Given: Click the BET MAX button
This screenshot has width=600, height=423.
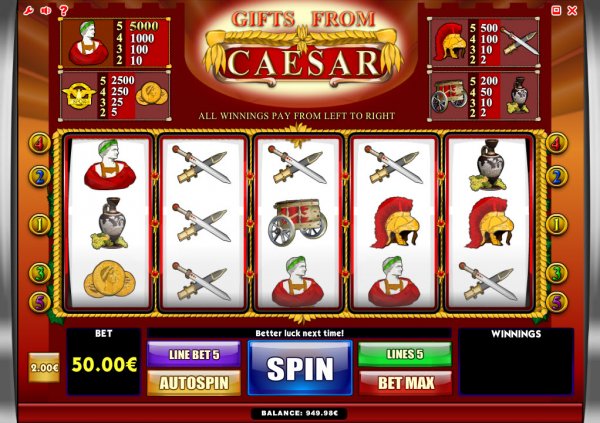Looking at the screenshot, I should coord(405,383).
